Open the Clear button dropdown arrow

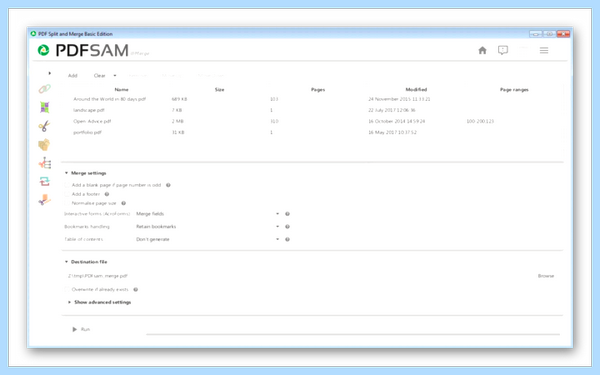click(115, 76)
